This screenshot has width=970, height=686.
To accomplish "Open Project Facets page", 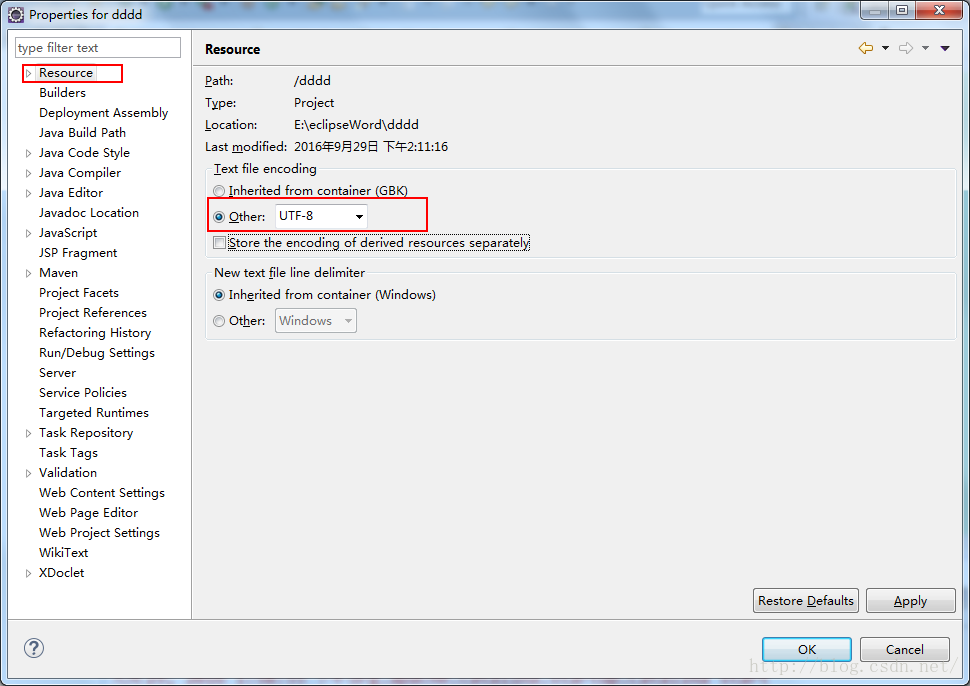I will point(79,293).
